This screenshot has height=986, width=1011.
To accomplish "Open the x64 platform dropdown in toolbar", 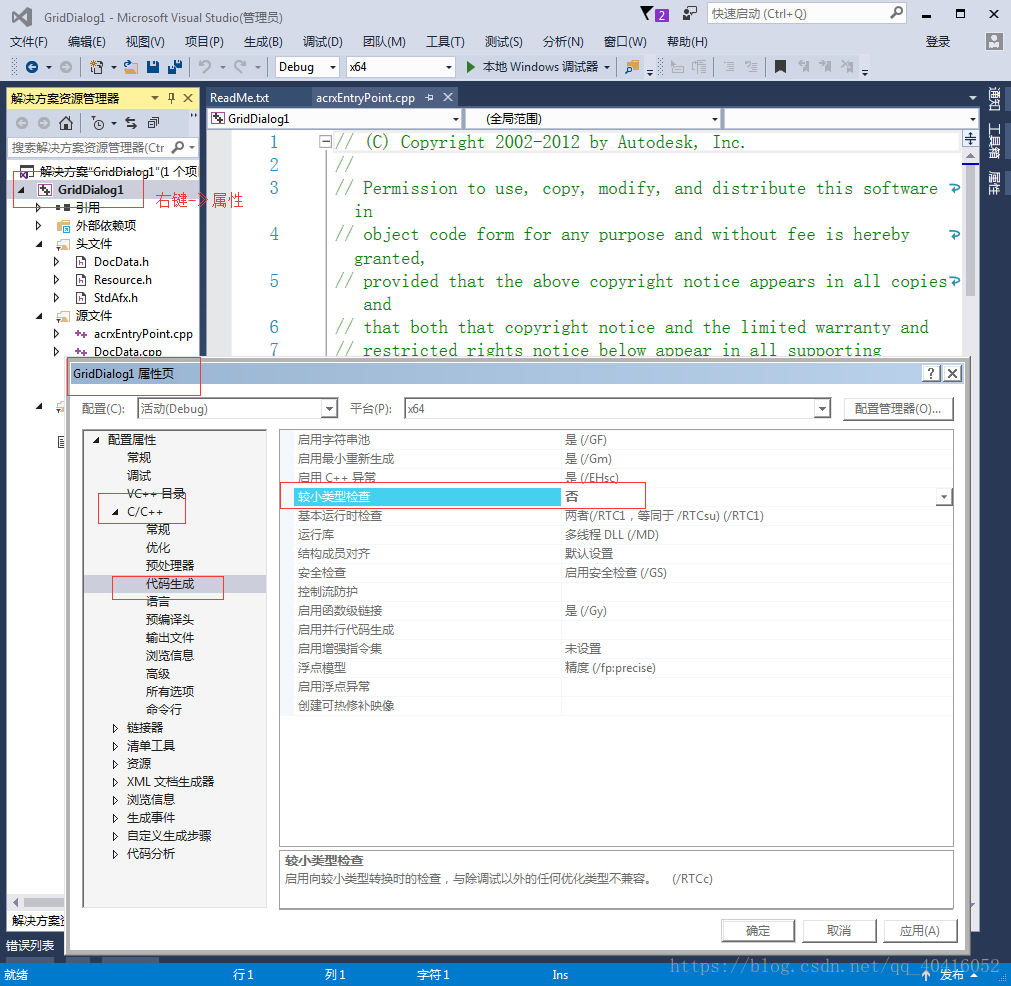I will [x=449, y=67].
